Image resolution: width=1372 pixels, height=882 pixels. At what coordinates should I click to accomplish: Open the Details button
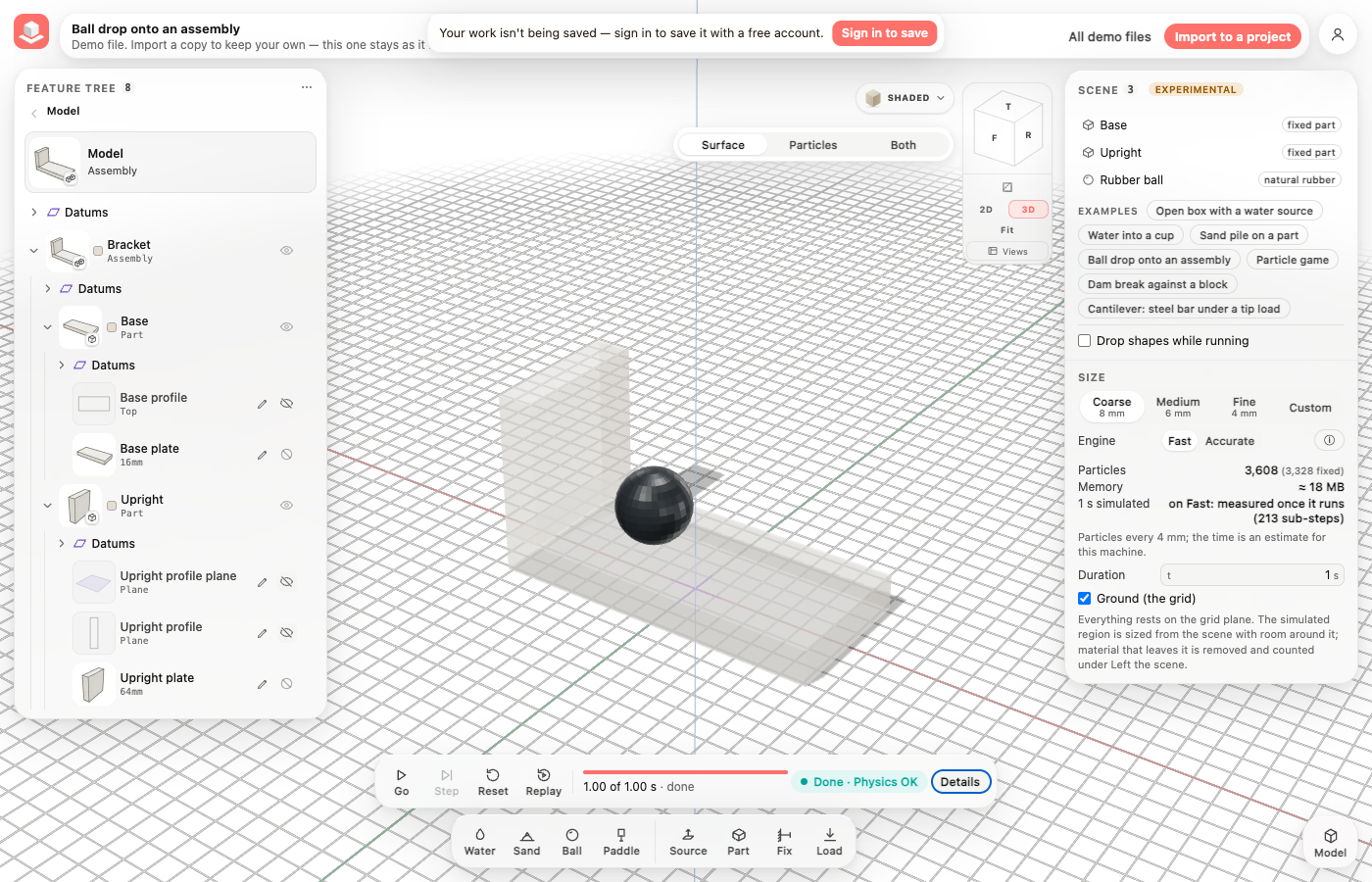(960, 782)
